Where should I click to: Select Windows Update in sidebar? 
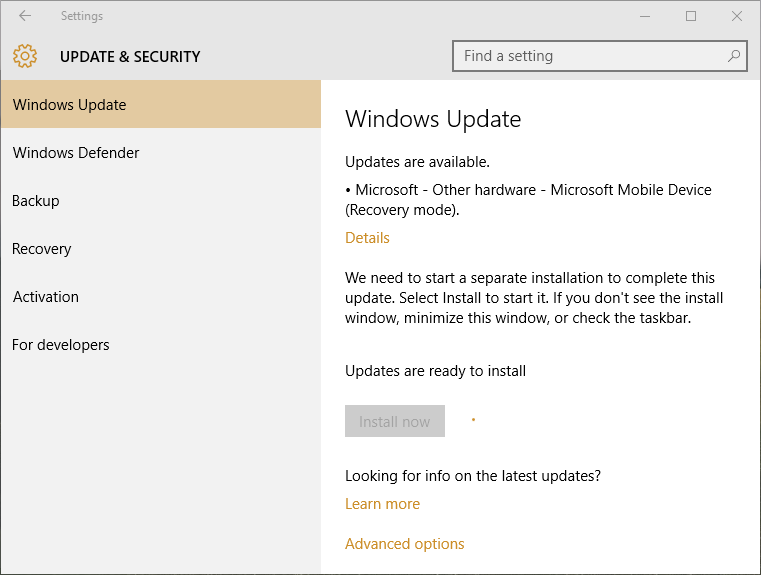coord(161,104)
